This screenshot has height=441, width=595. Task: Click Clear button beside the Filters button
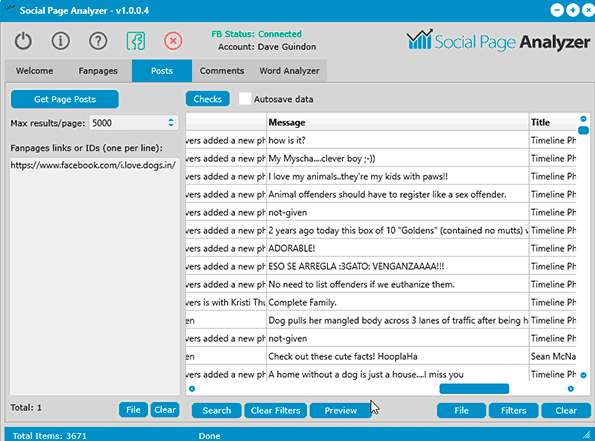(566, 411)
